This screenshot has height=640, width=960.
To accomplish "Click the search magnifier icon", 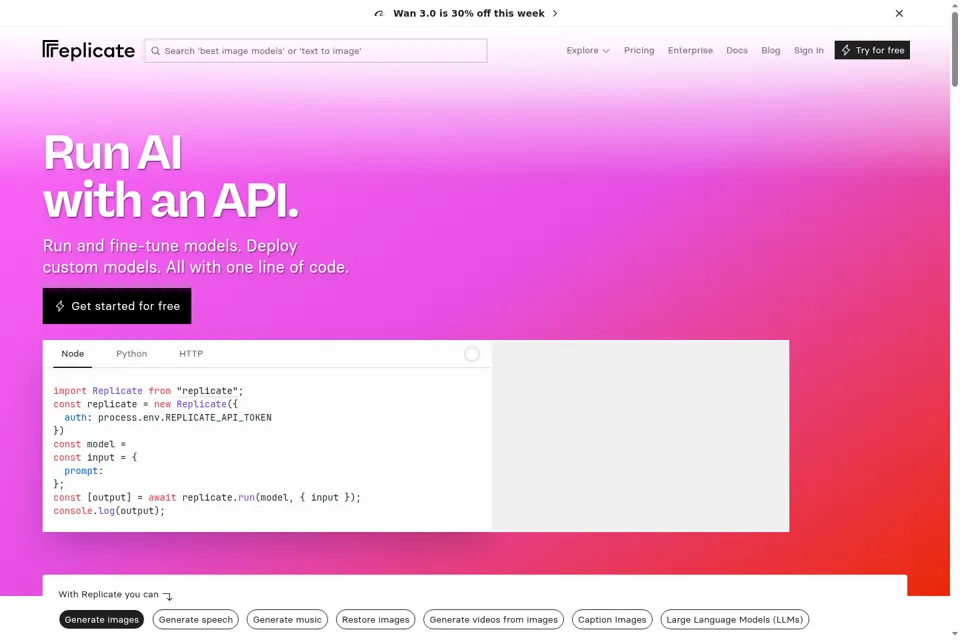I will [x=156, y=51].
